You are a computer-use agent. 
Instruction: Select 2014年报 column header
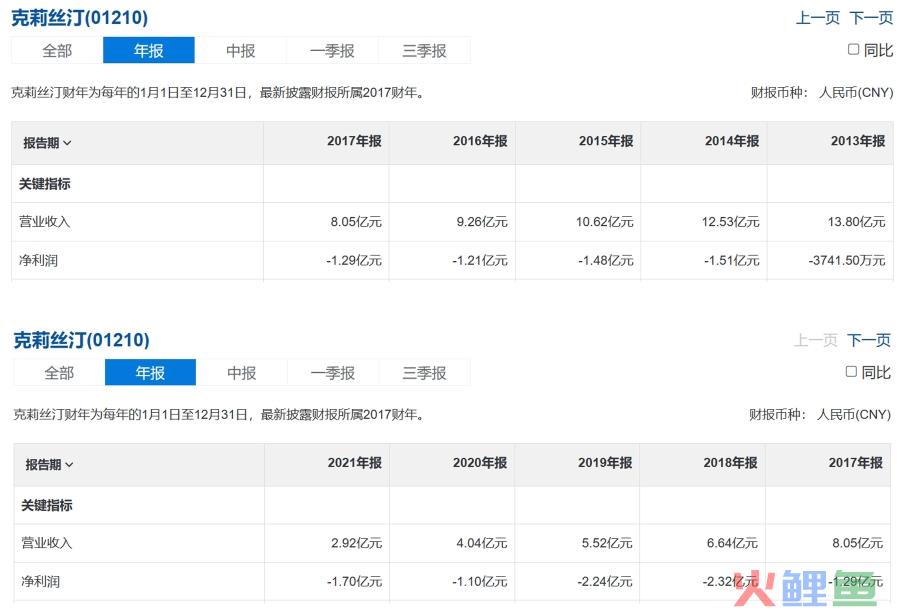[732, 141]
